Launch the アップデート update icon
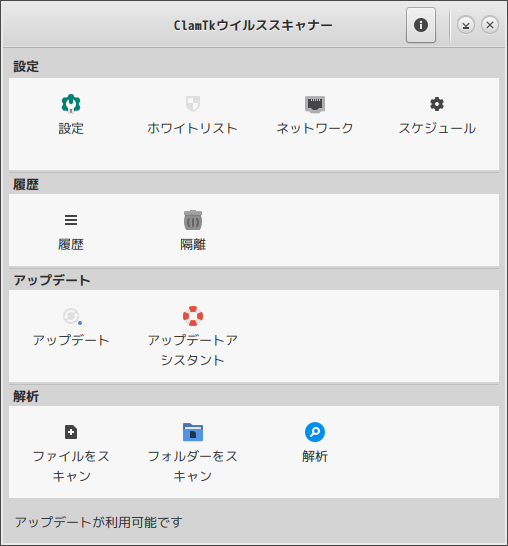This screenshot has height=546, width=508. [x=72, y=316]
